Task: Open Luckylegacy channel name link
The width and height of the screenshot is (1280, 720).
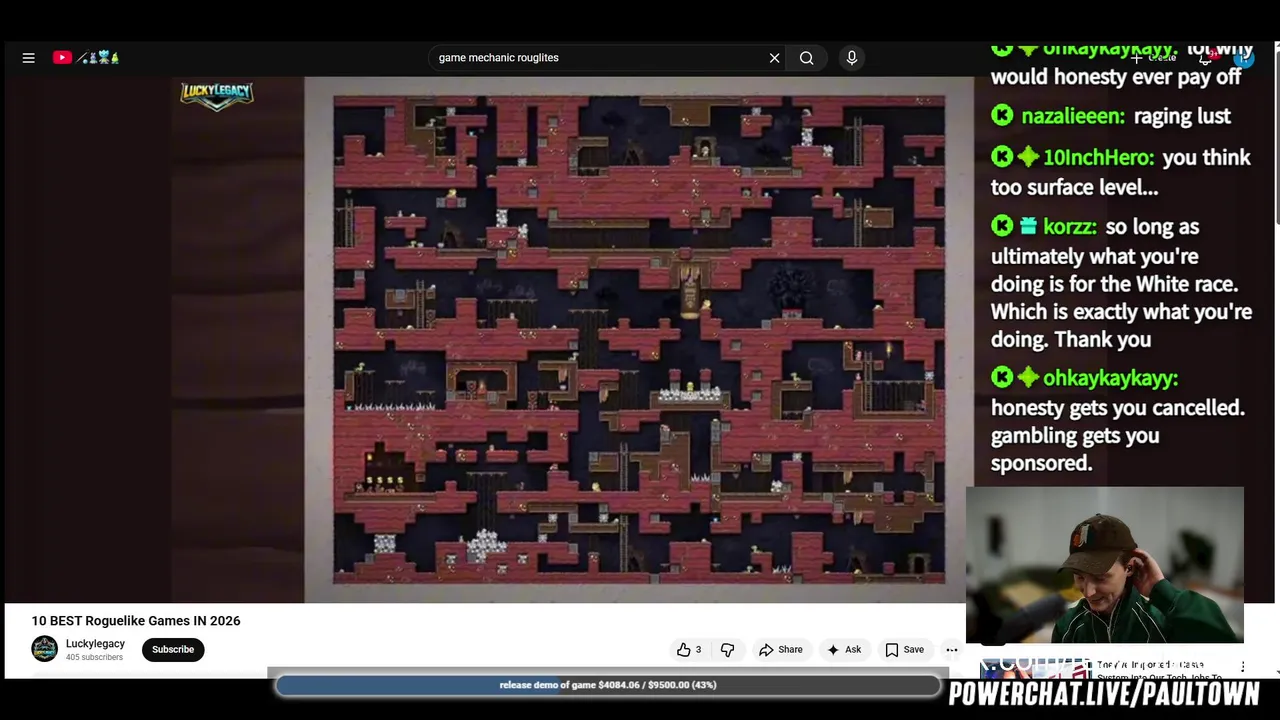Action: pyautogui.click(x=95, y=644)
